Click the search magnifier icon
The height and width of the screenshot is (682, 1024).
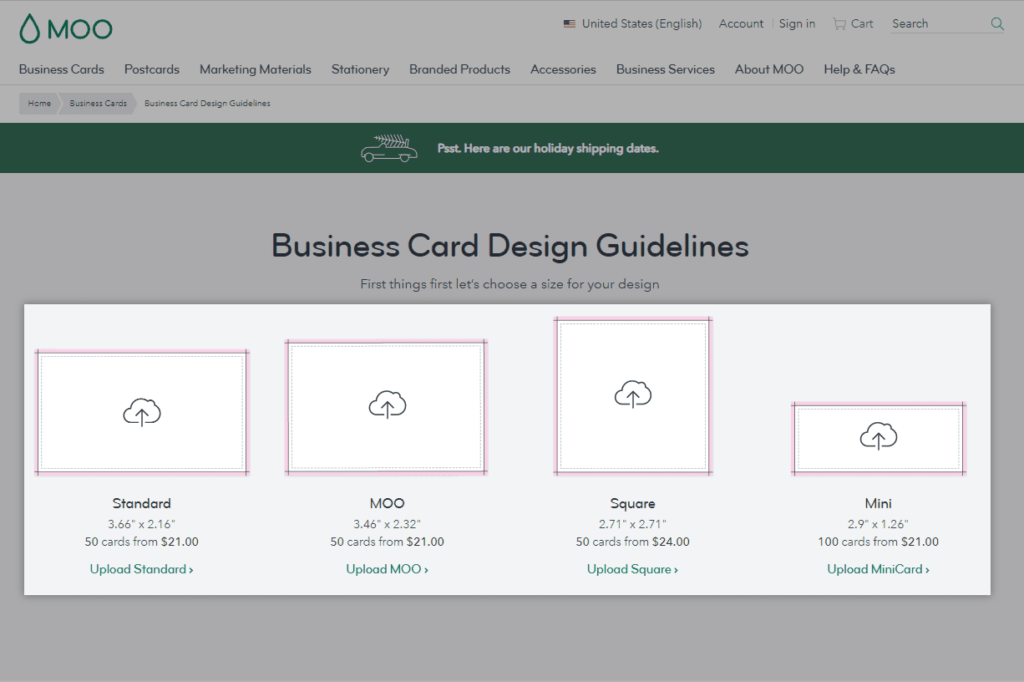[x=997, y=24]
